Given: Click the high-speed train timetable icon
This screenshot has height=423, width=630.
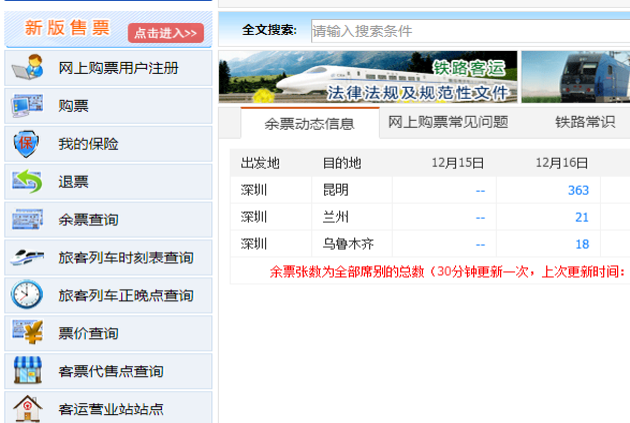Looking at the screenshot, I should pos(27,257).
